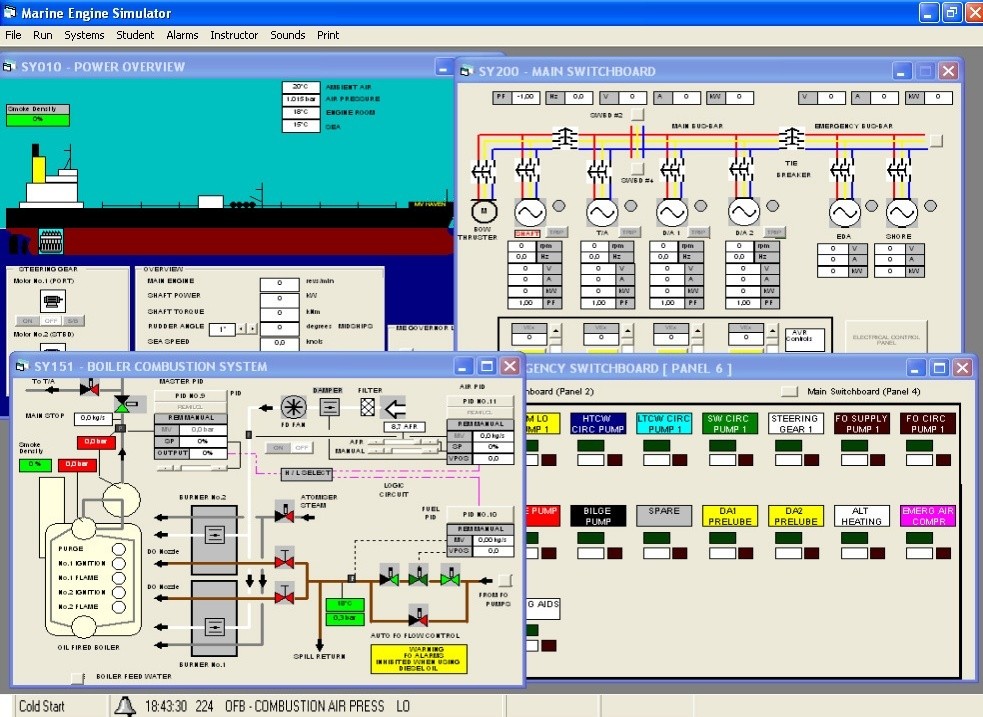Select the T/A generator symbol

point(602,212)
